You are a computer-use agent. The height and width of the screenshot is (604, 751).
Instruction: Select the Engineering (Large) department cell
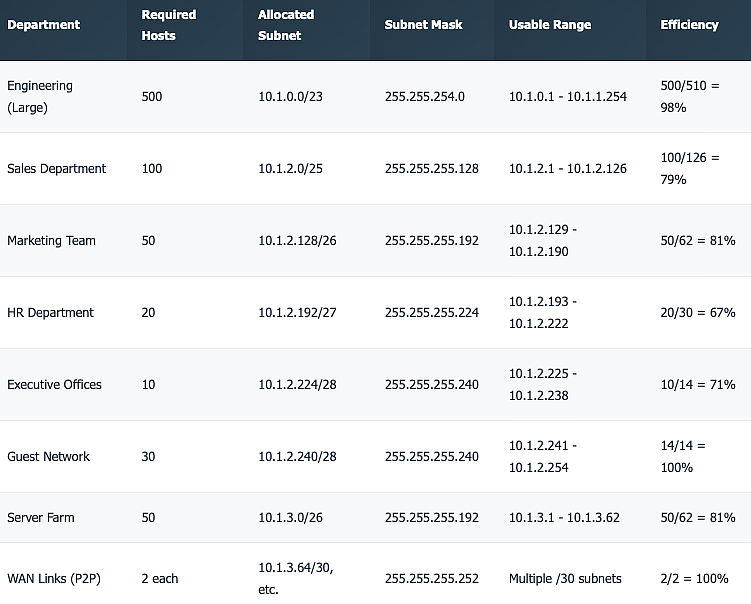coord(40,97)
